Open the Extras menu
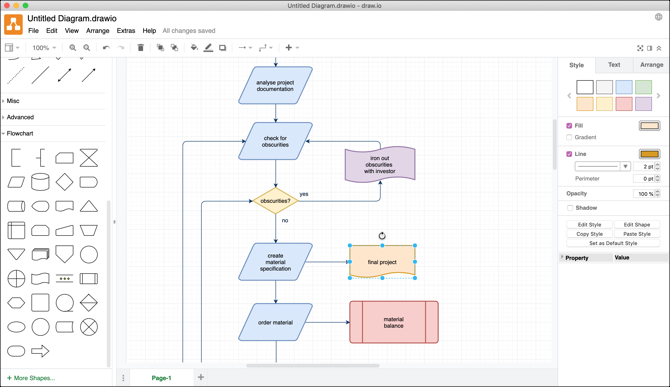 (126, 31)
